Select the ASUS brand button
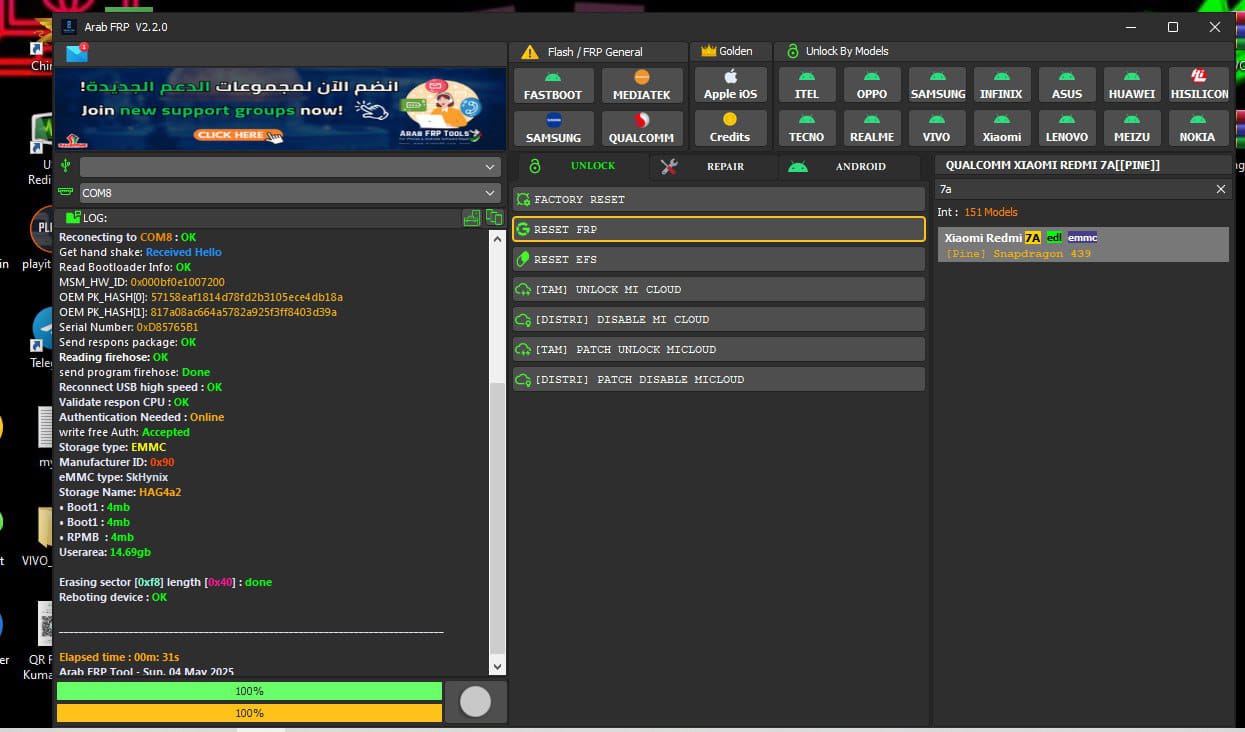 pyautogui.click(x=1067, y=85)
